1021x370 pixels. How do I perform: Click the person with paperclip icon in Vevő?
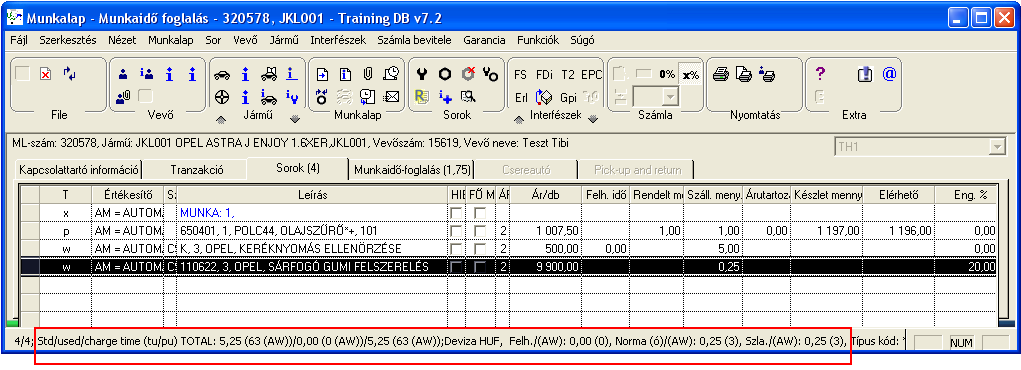122,97
